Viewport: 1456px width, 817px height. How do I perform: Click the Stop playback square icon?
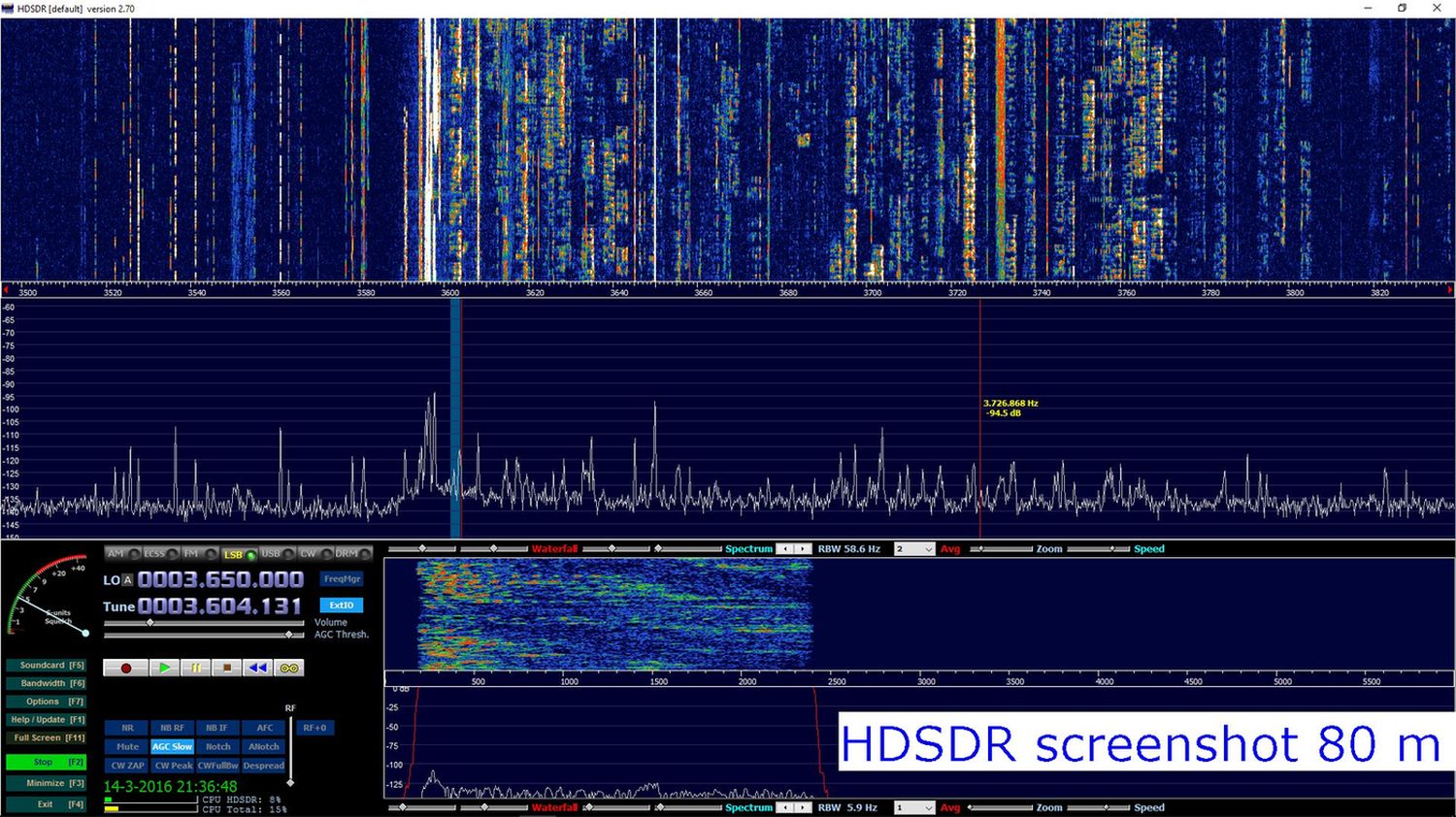click(226, 668)
